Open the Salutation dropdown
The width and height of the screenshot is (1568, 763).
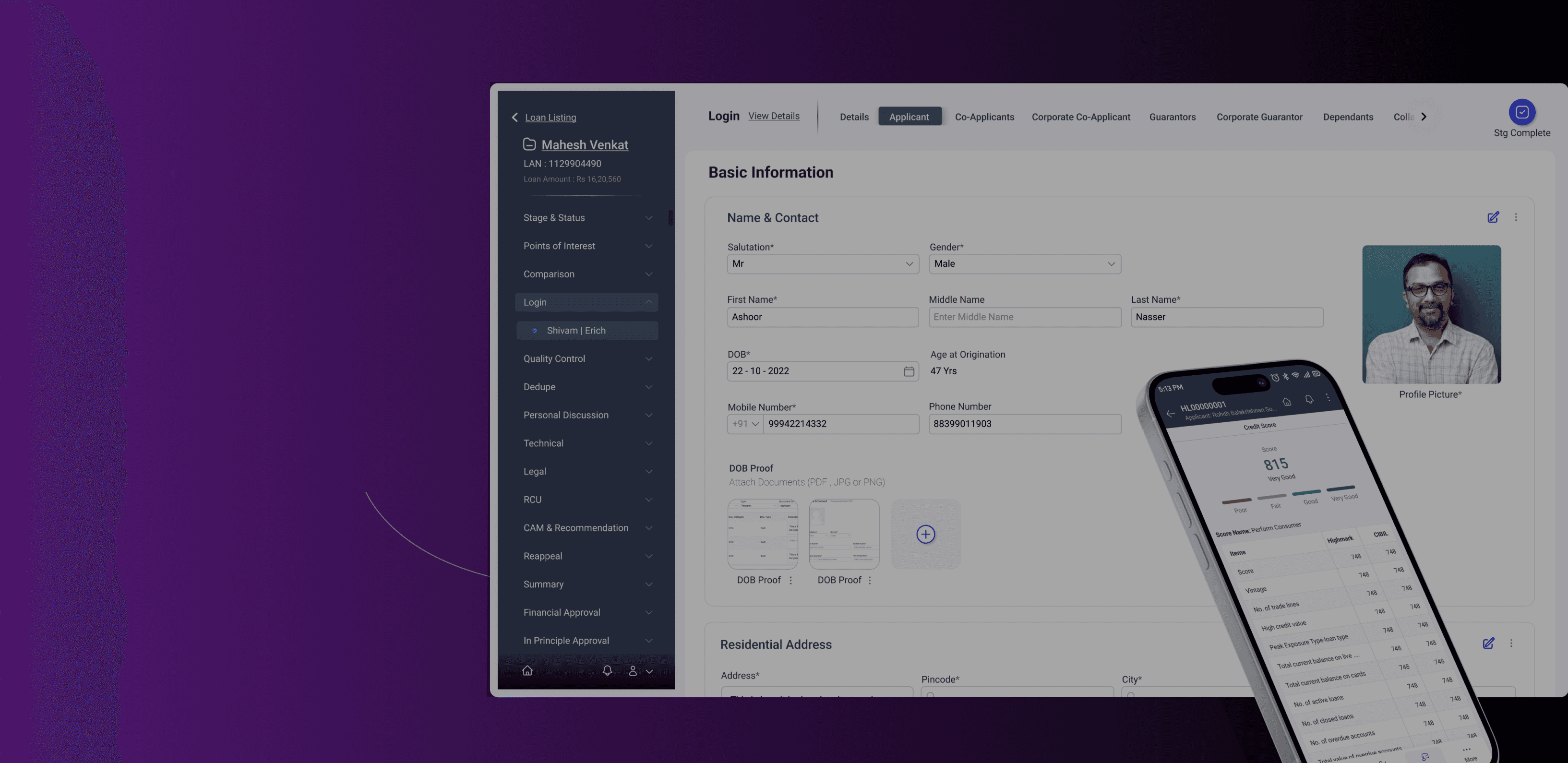[x=822, y=264]
